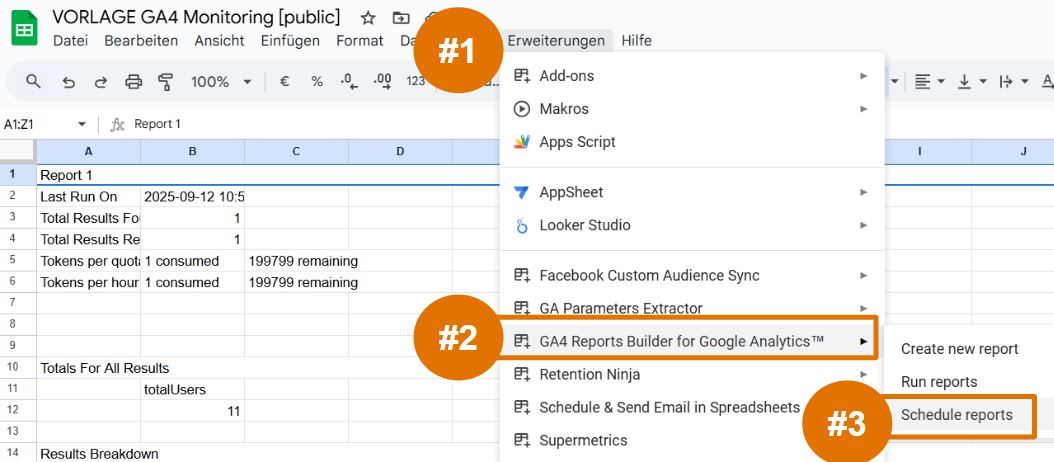
Task: Expand the Looker Studio submenu arrow
Action: pos(864,225)
